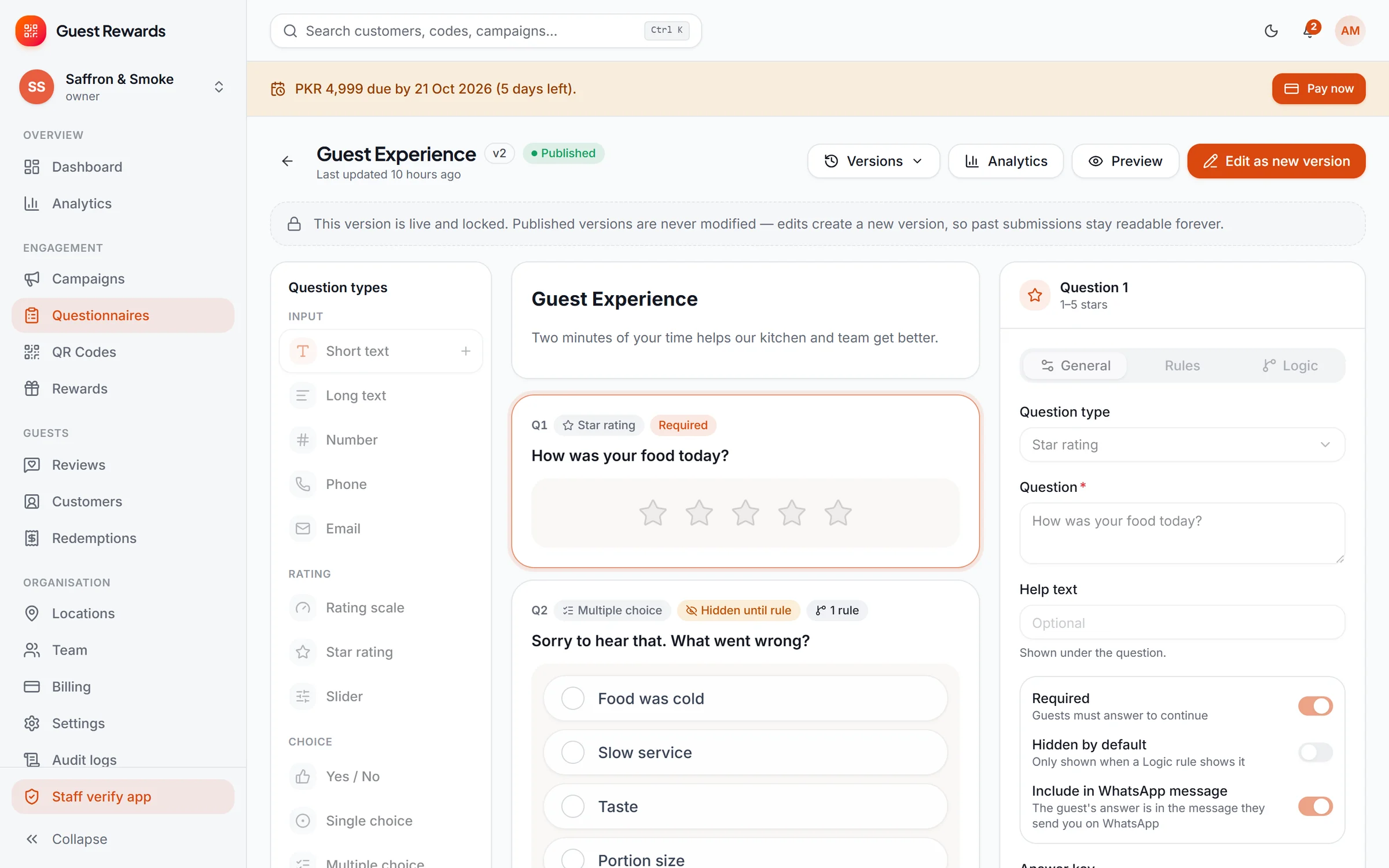The height and width of the screenshot is (868, 1389).
Task: Add a Phone question type
Action: [381, 484]
